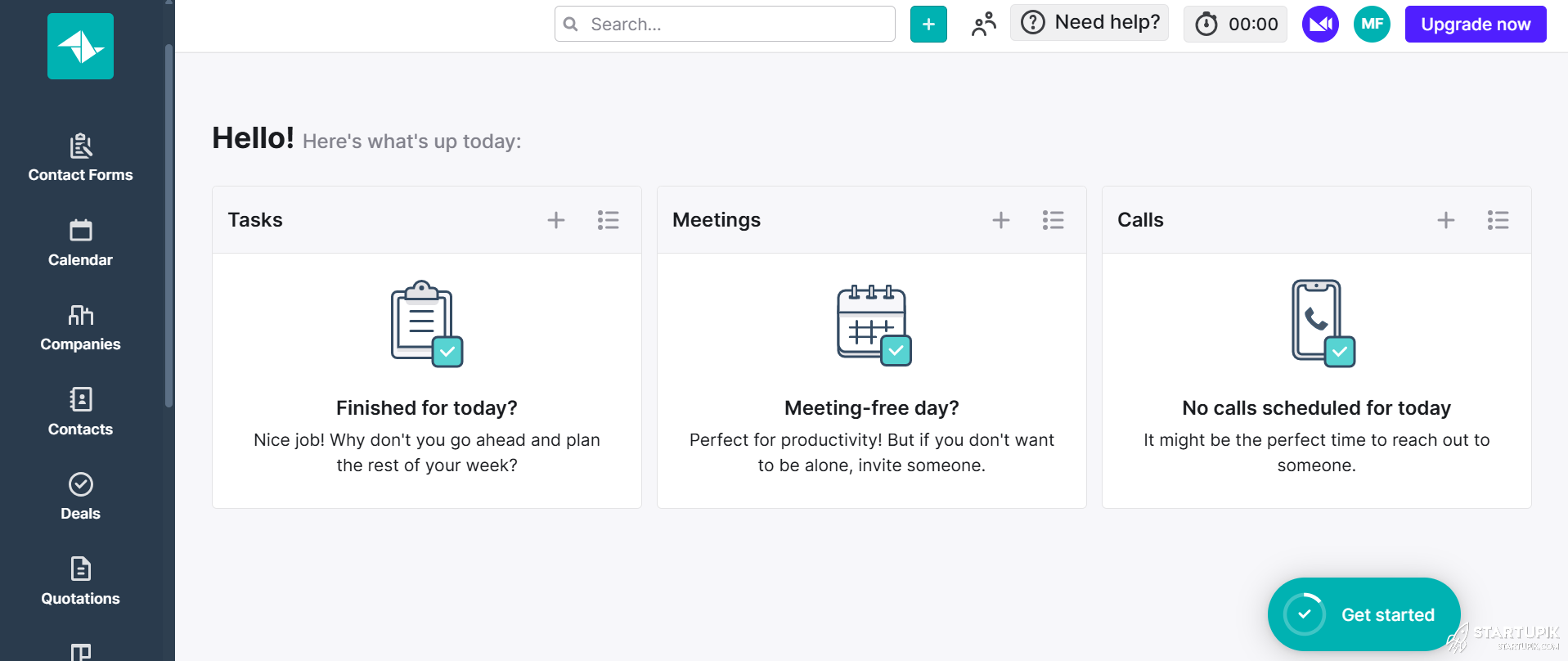Open the MF user profile menu
Image resolution: width=1568 pixels, height=661 pixels.
pos(1372,25)
